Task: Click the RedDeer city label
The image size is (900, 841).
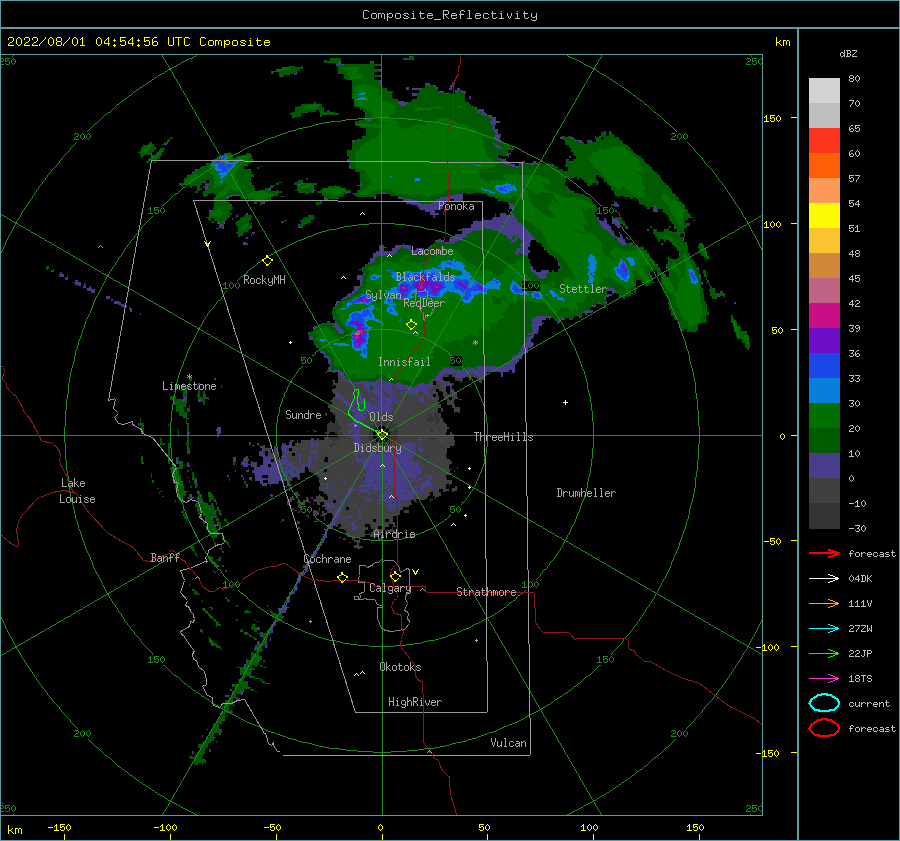Action: pos(424,303)
